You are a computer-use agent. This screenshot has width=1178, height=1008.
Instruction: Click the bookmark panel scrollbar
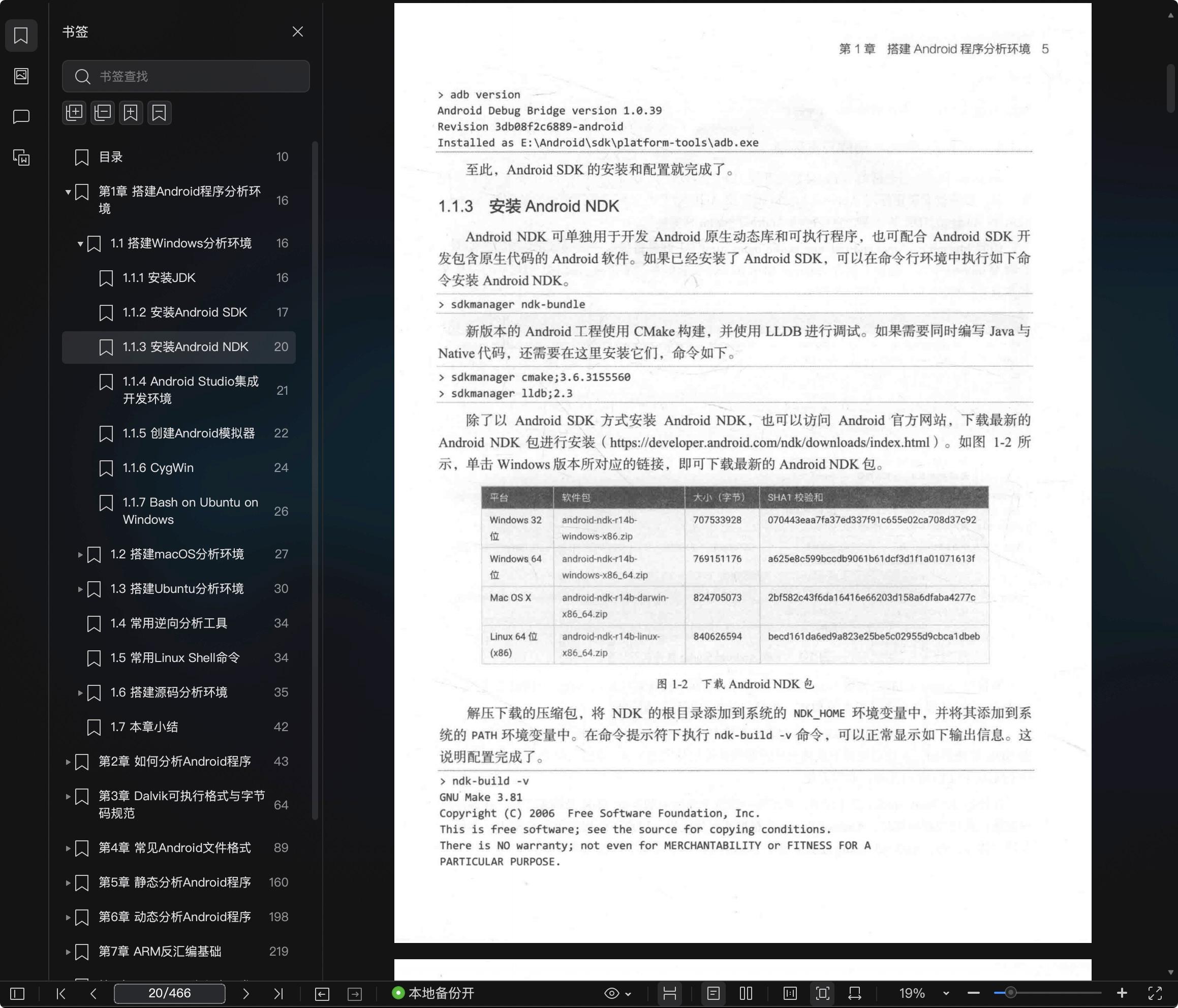click(316, 481)
